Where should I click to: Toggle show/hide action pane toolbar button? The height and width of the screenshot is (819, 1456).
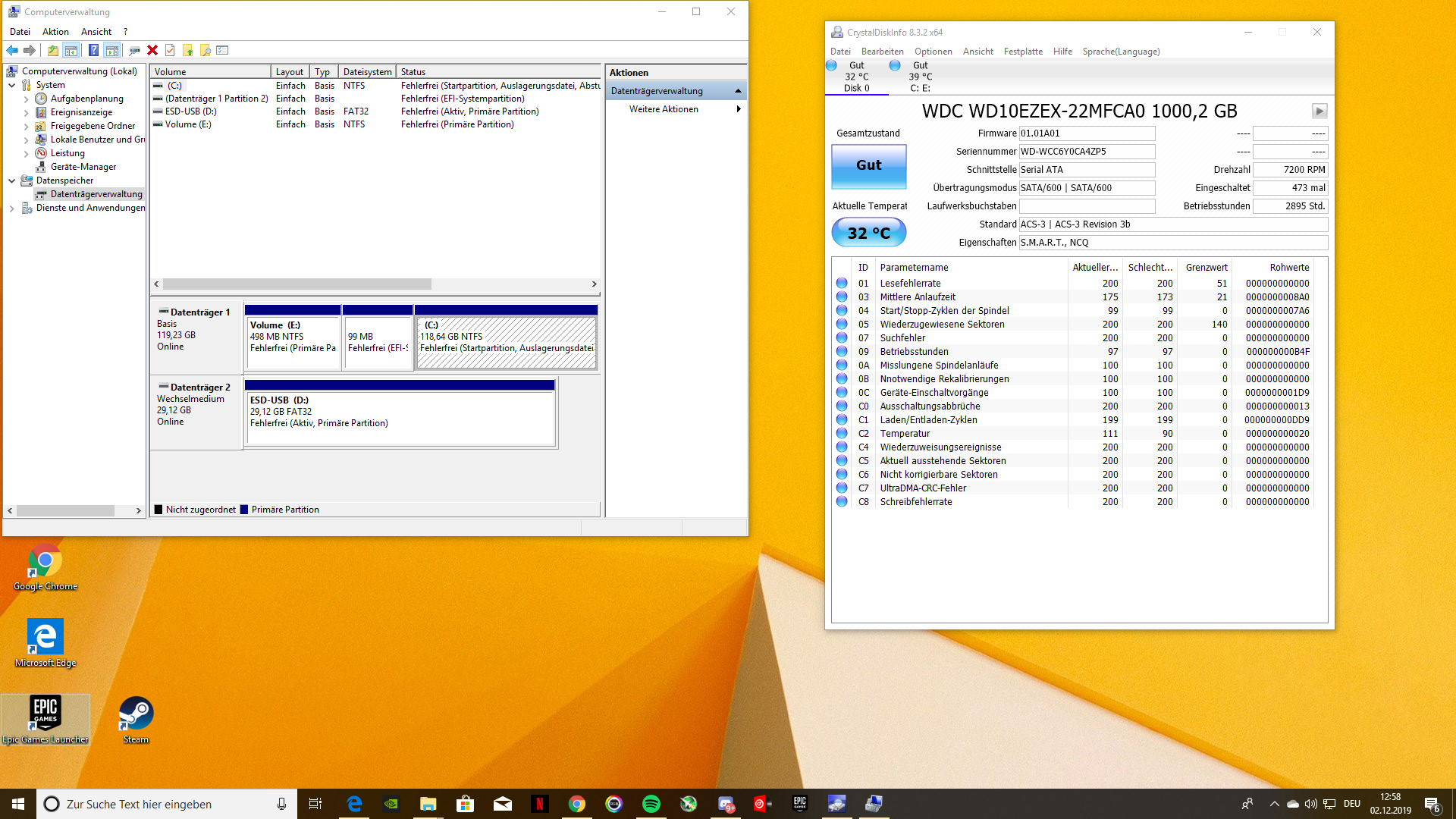click(x=112, y=50)
